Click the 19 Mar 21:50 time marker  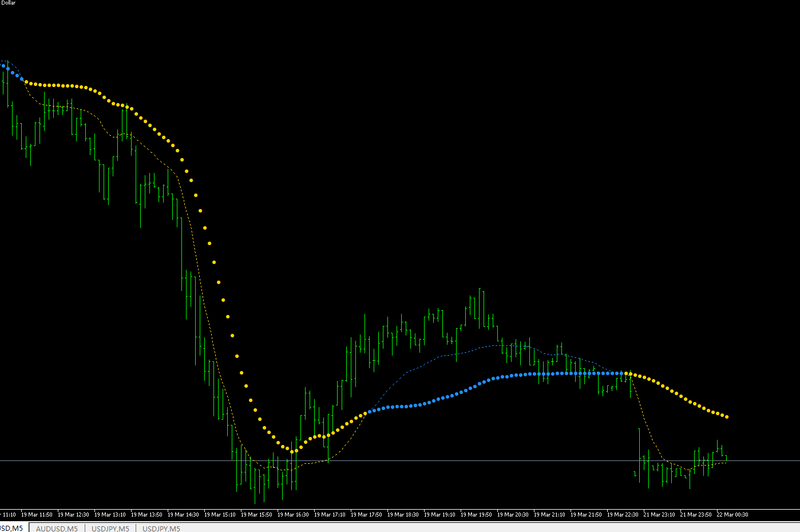point(586,515)
